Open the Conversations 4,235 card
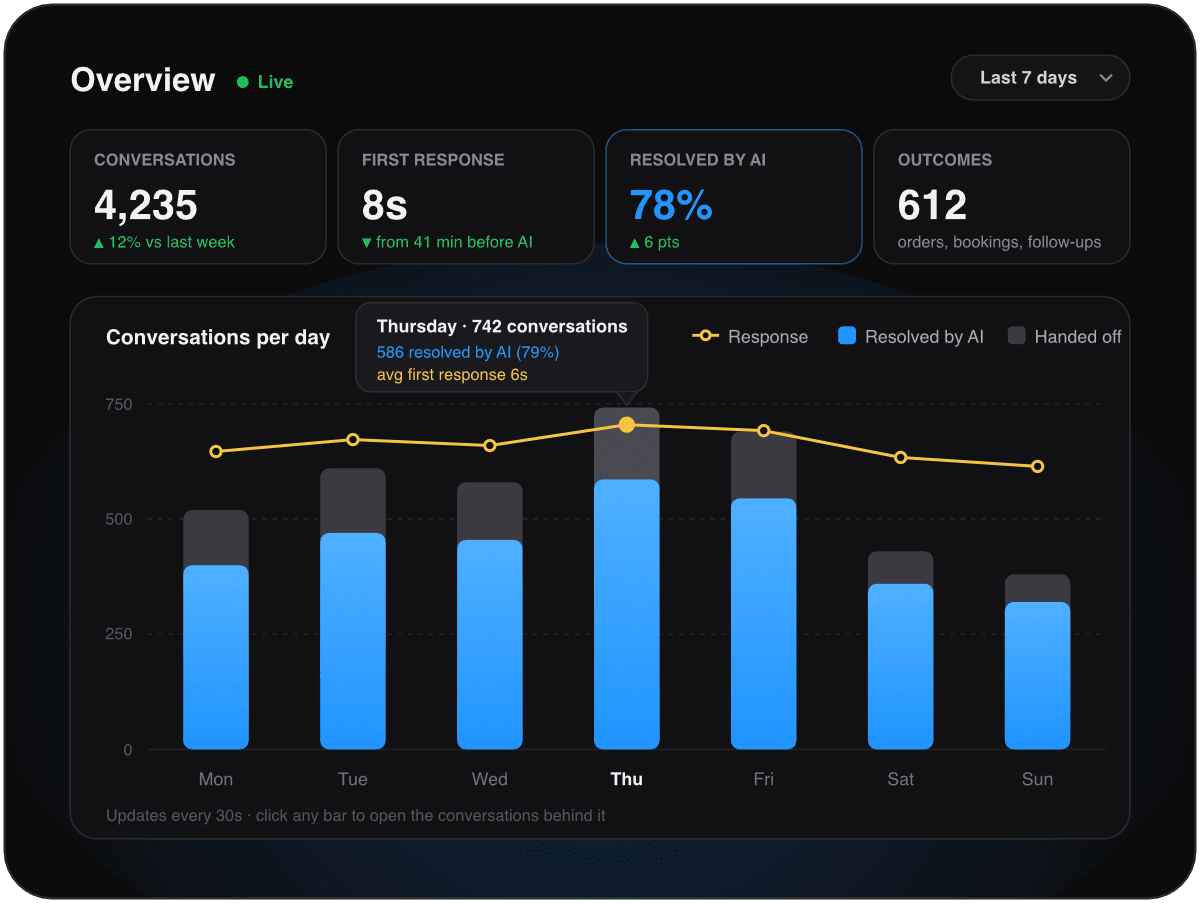 tap(198, 197)
